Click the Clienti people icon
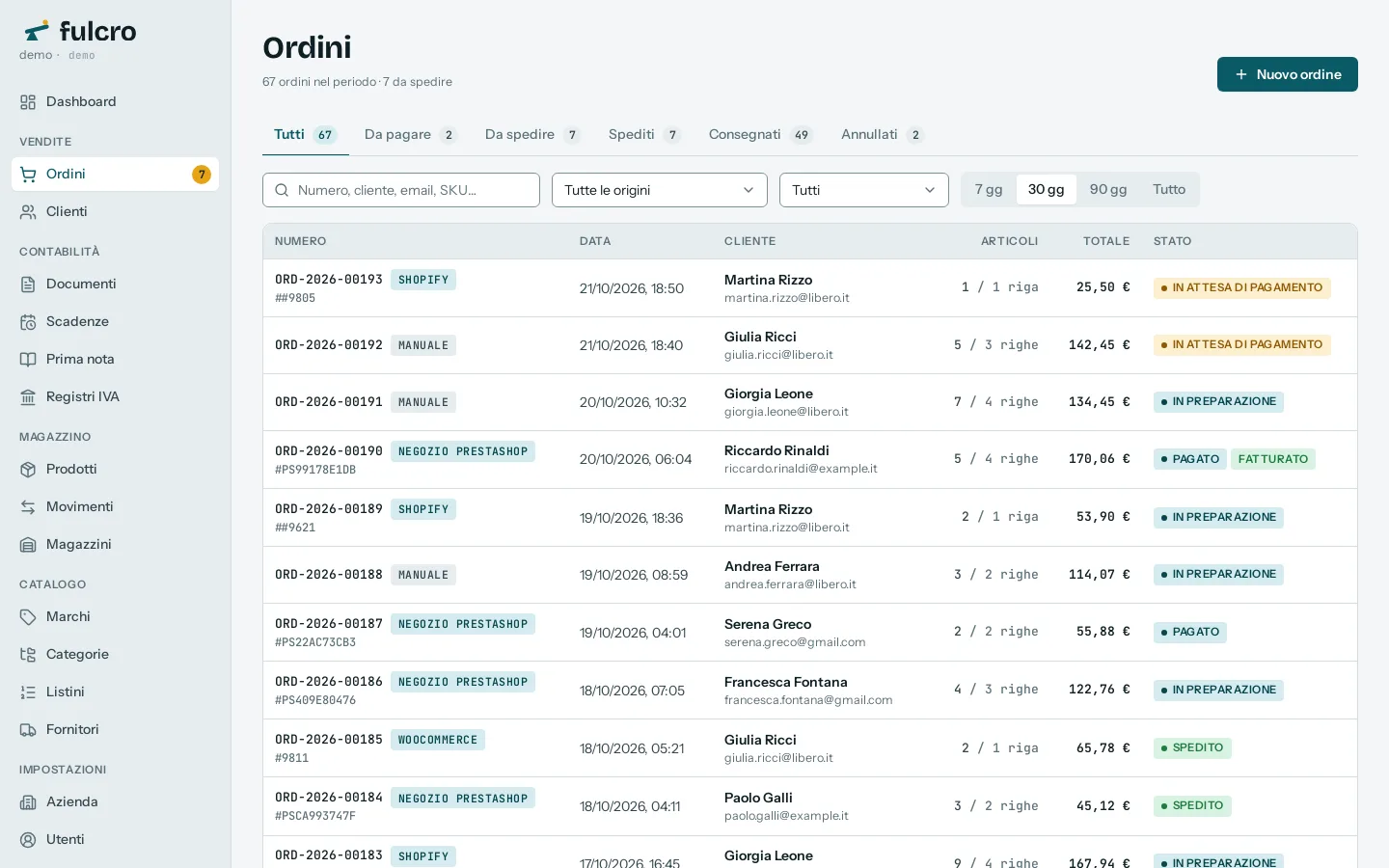 (x=28, y=212)
